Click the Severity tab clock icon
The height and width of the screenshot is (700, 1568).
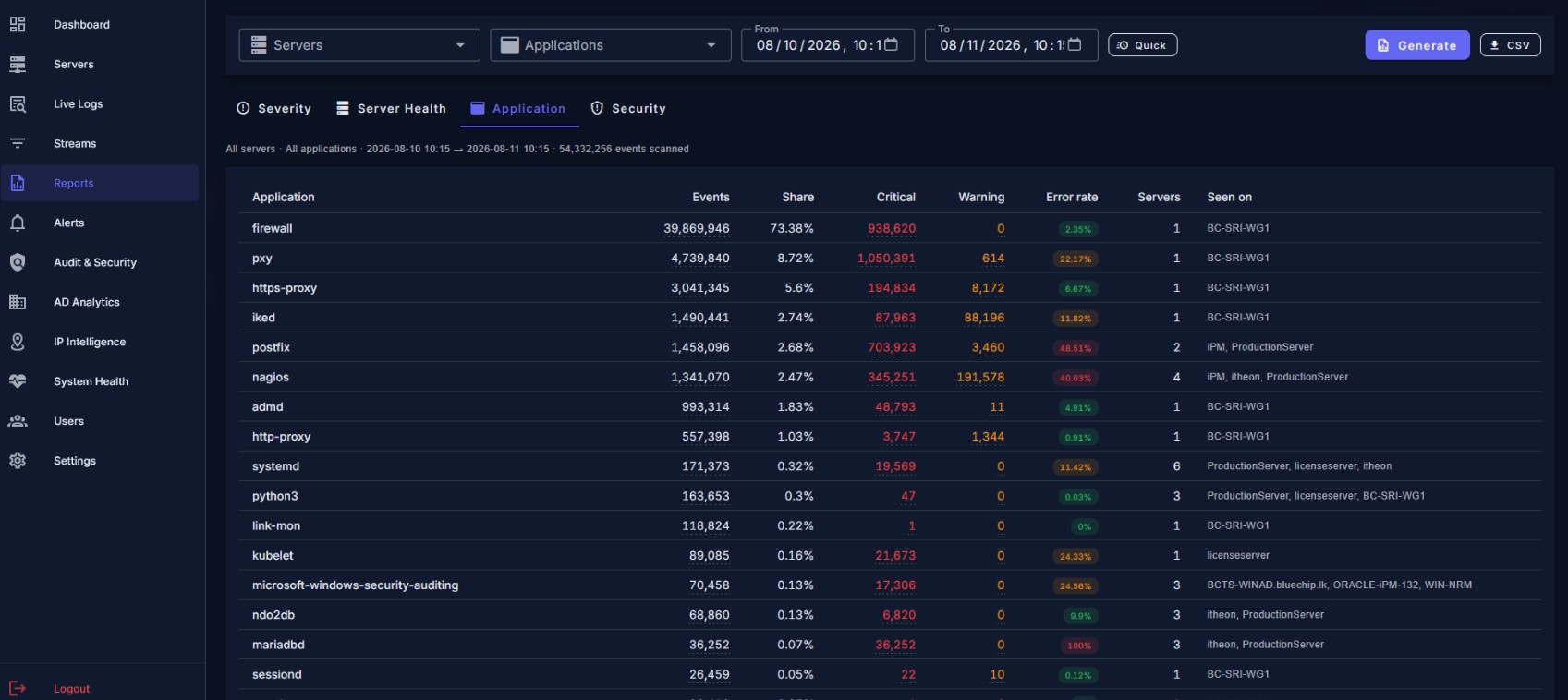243,108
